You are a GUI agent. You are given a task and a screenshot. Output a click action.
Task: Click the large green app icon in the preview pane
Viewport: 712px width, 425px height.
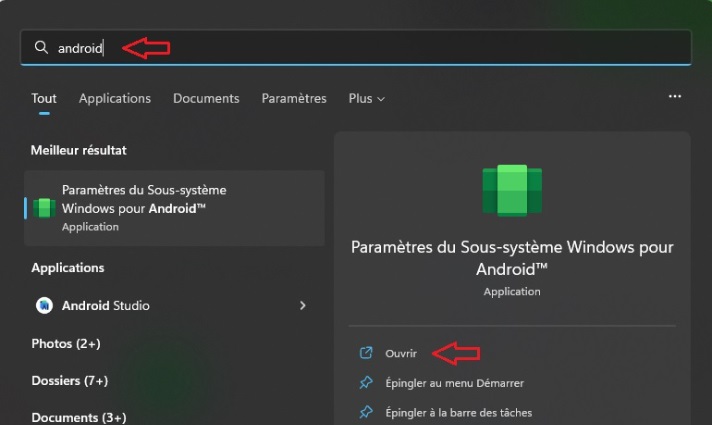pos(512,190)
